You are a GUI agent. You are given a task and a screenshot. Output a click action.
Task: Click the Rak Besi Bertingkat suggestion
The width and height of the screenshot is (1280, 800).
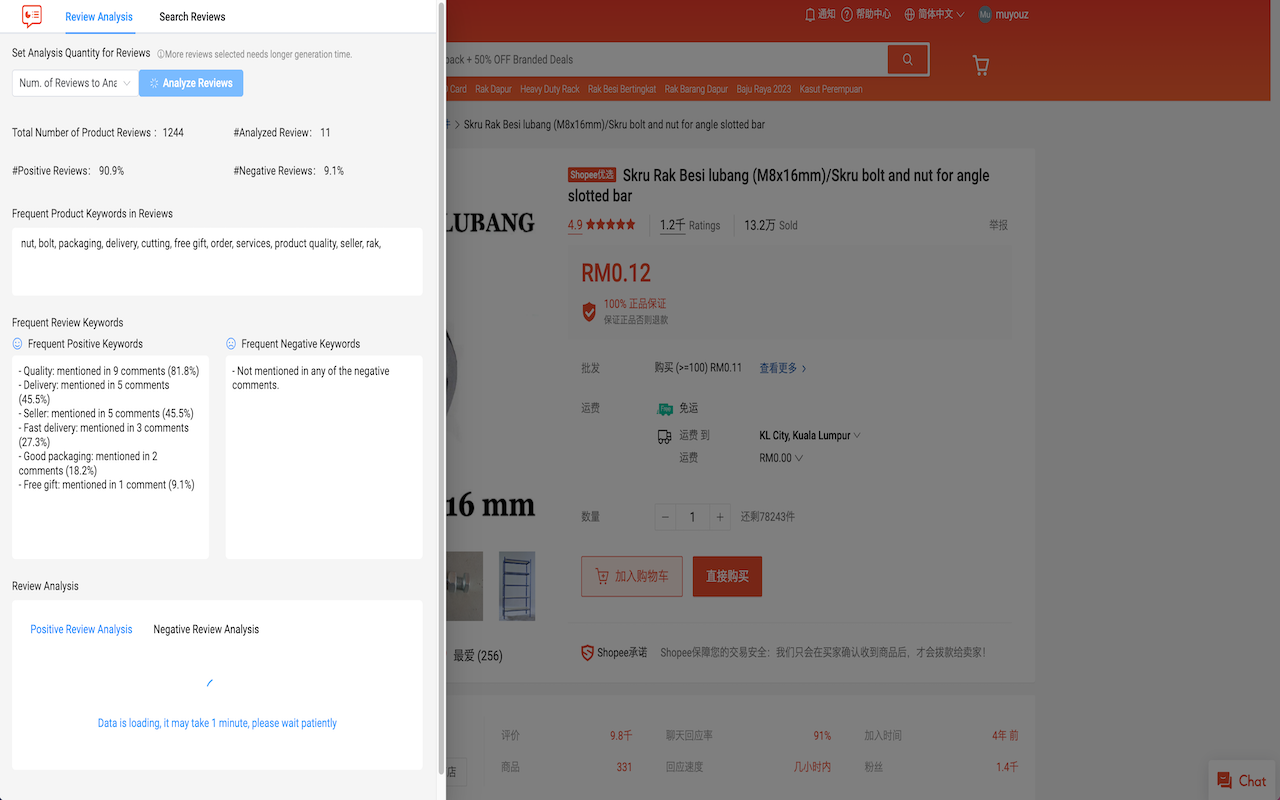(x=622, y=89)
